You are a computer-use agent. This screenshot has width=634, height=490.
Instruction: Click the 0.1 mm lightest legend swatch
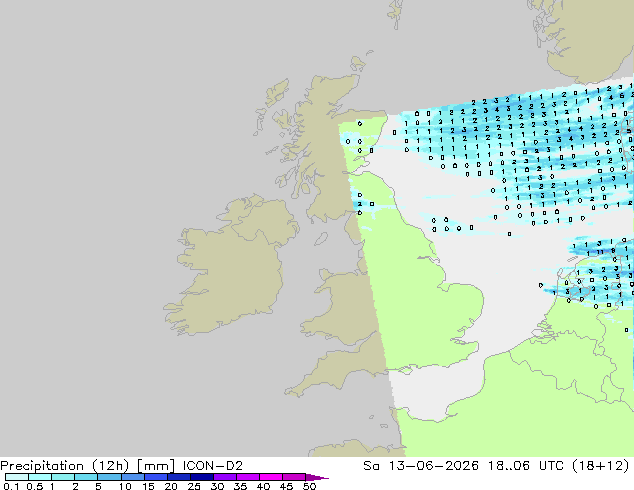17,477
